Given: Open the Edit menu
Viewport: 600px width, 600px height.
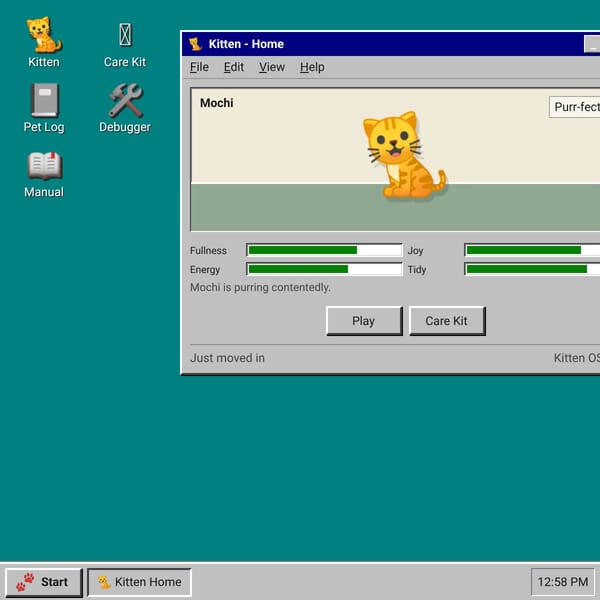Looking at the screenshot, I should 234,67.
